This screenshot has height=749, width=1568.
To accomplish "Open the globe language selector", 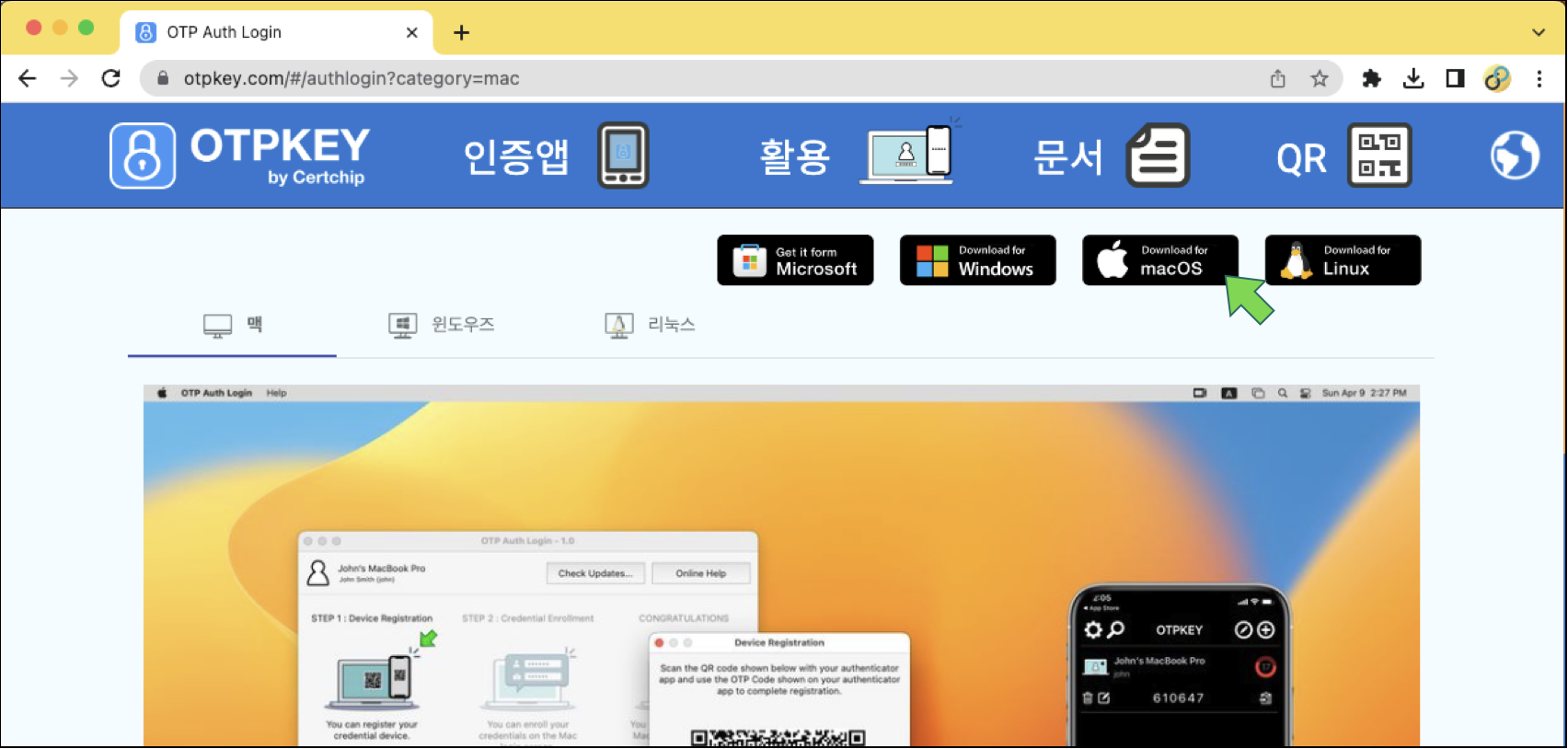I will (1514, 156).
